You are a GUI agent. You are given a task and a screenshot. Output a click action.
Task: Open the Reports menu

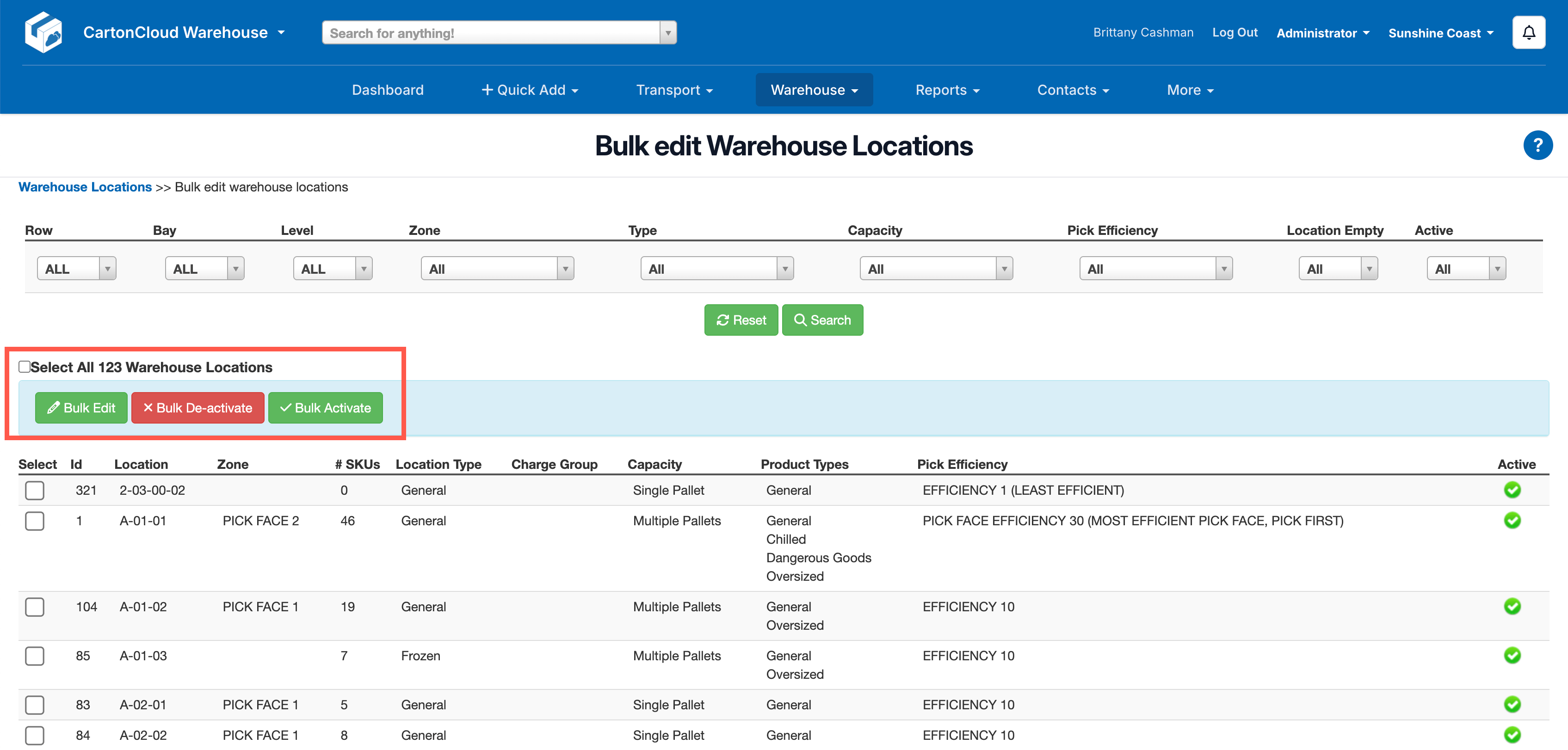946,90
